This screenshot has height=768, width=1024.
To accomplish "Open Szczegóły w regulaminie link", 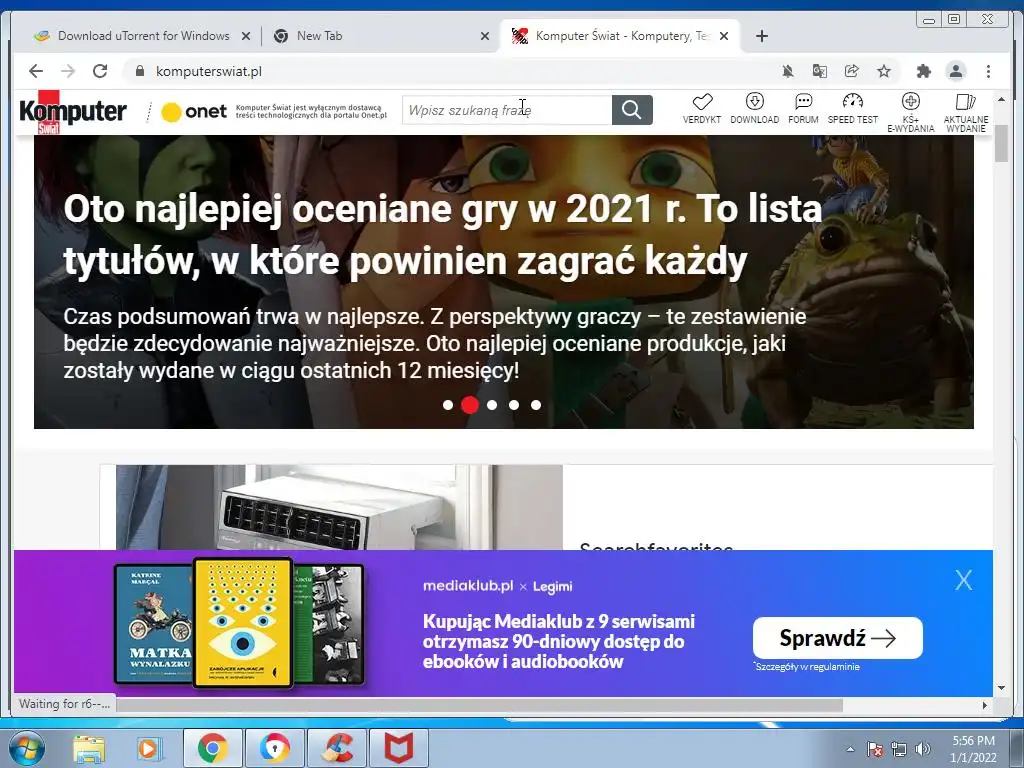I will coord(807,667).
